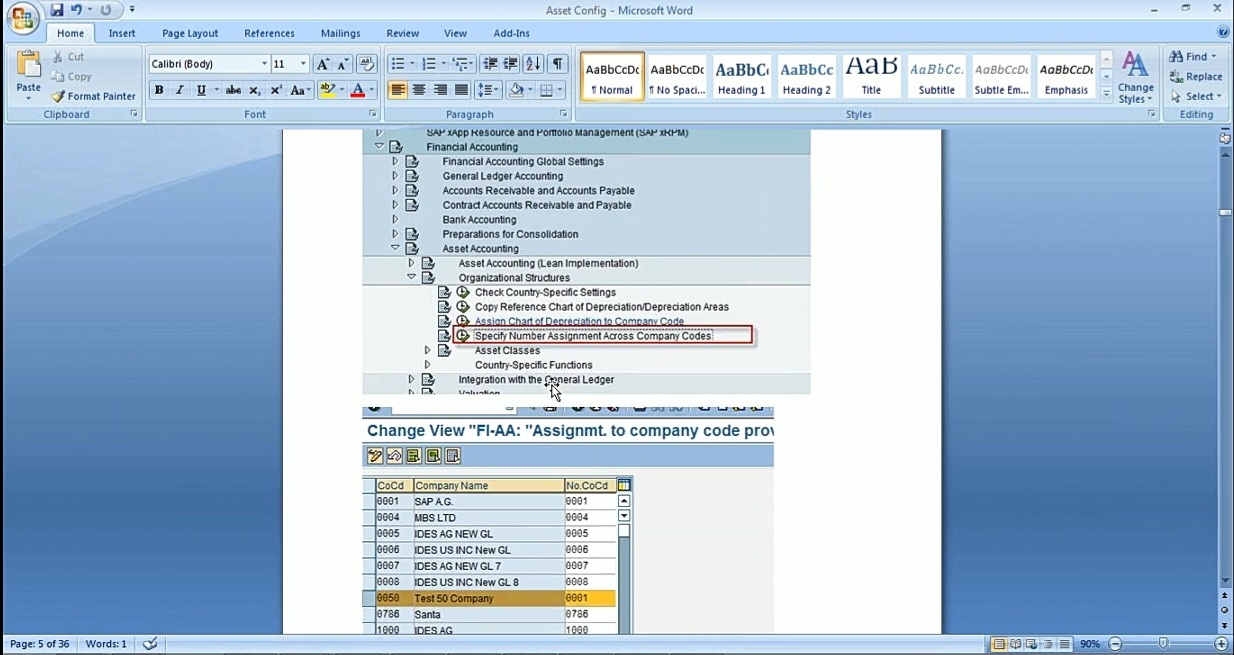Screen dimensions: 1234x655
Task: Align text right
Action: pyautogui.click(x=440, y=90)
